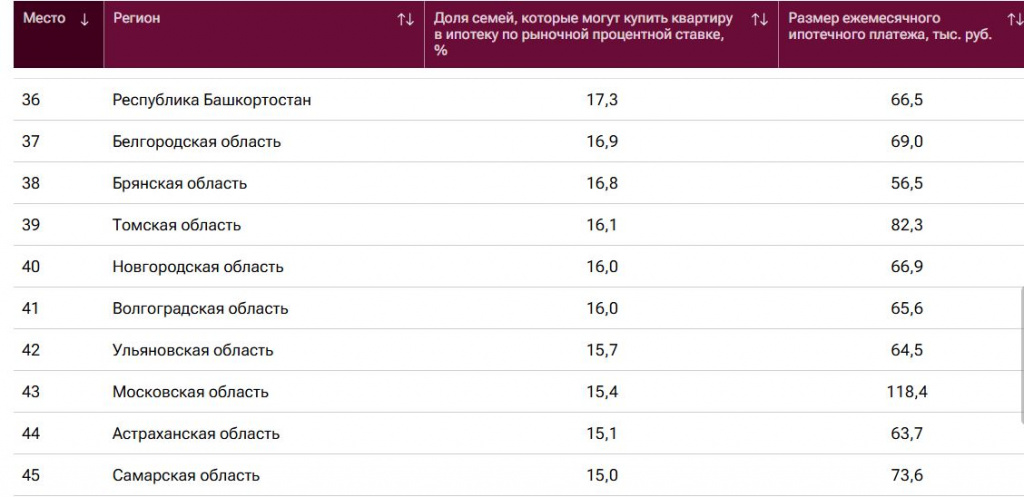Select Томская область in the table
Viewport: 1024px width, 497px height.
177,226
